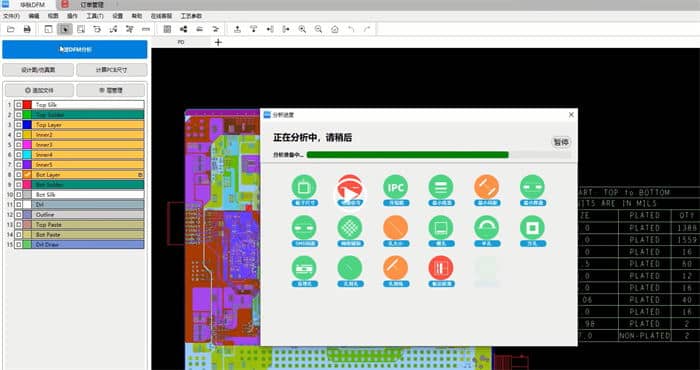Click the small icon on Bot Layer row
Screen dimensions: 700x370
[140, 175]
